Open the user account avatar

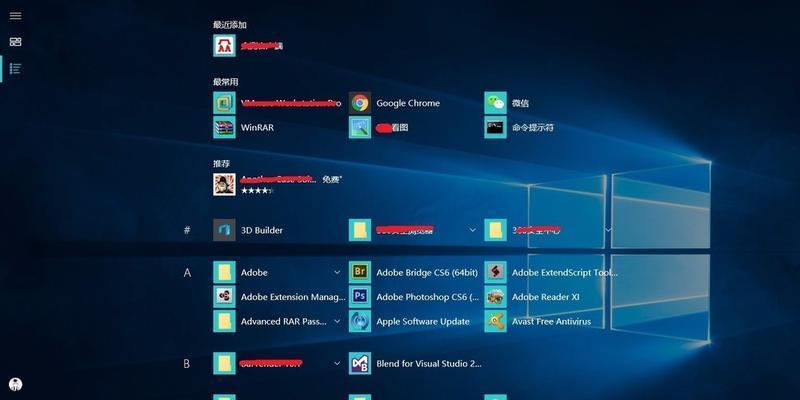(x=15, y=385)
